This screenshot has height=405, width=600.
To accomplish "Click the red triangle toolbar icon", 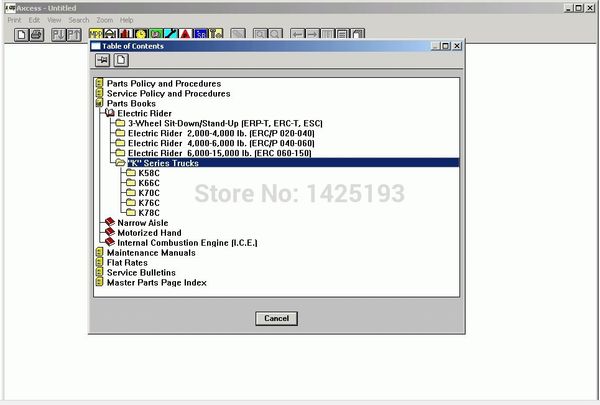I will [x=186, y=34].
